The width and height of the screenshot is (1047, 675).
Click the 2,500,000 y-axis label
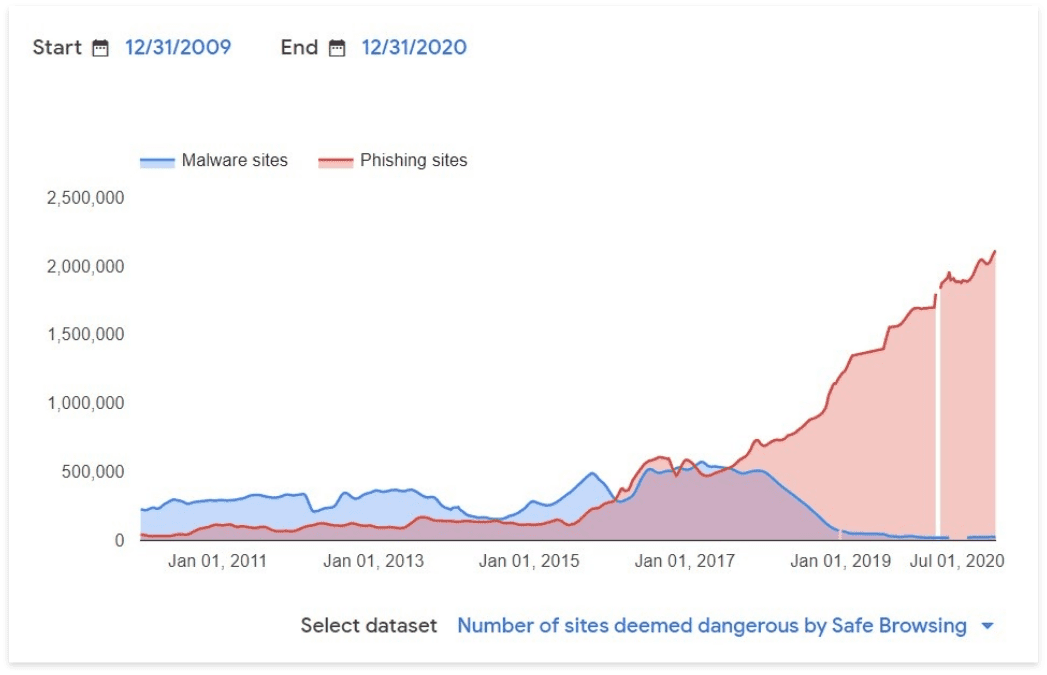[x=85, y=198]
